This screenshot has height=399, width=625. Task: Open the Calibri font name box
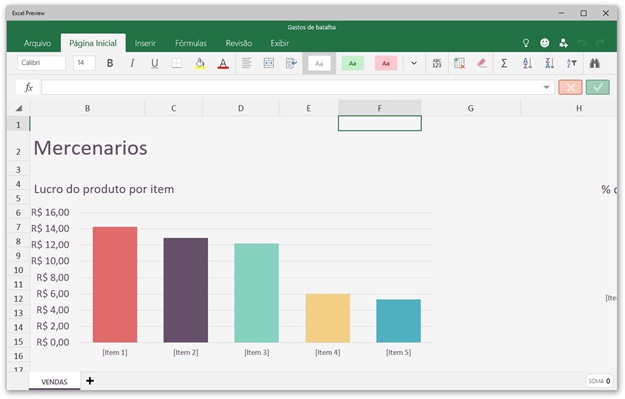[x=41, y=63]
